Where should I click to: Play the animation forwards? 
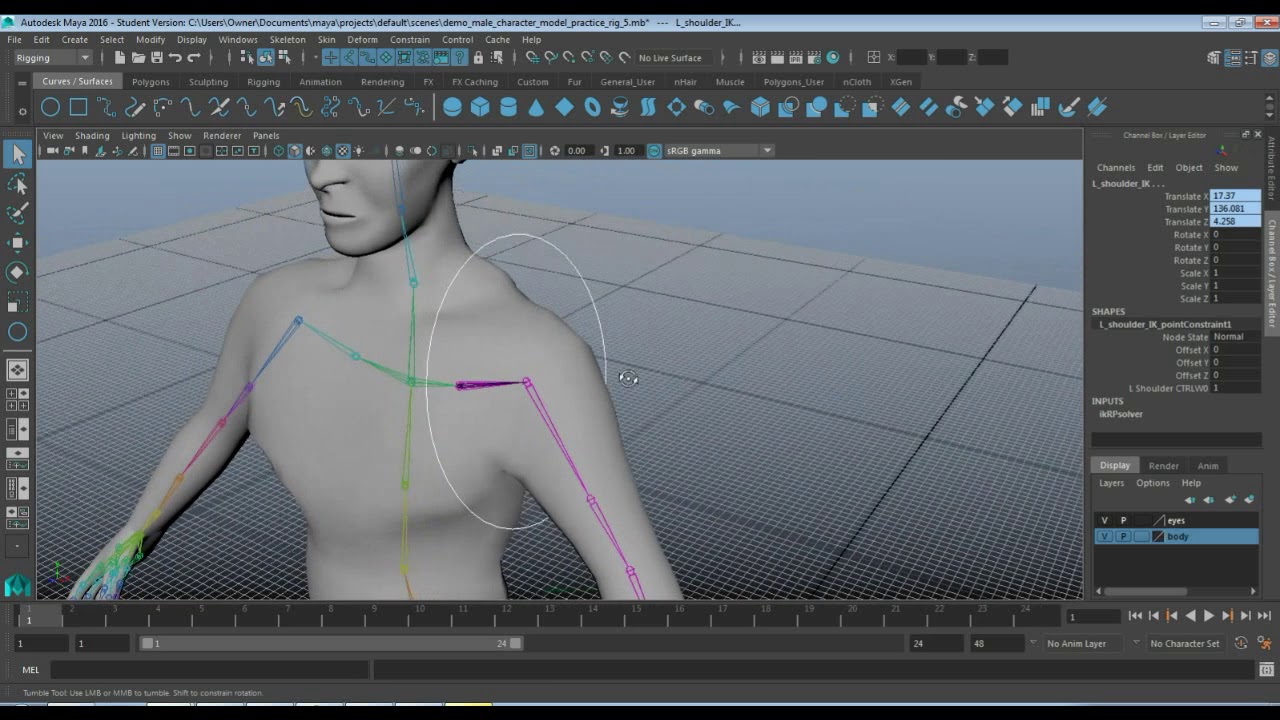(1209, 616)
